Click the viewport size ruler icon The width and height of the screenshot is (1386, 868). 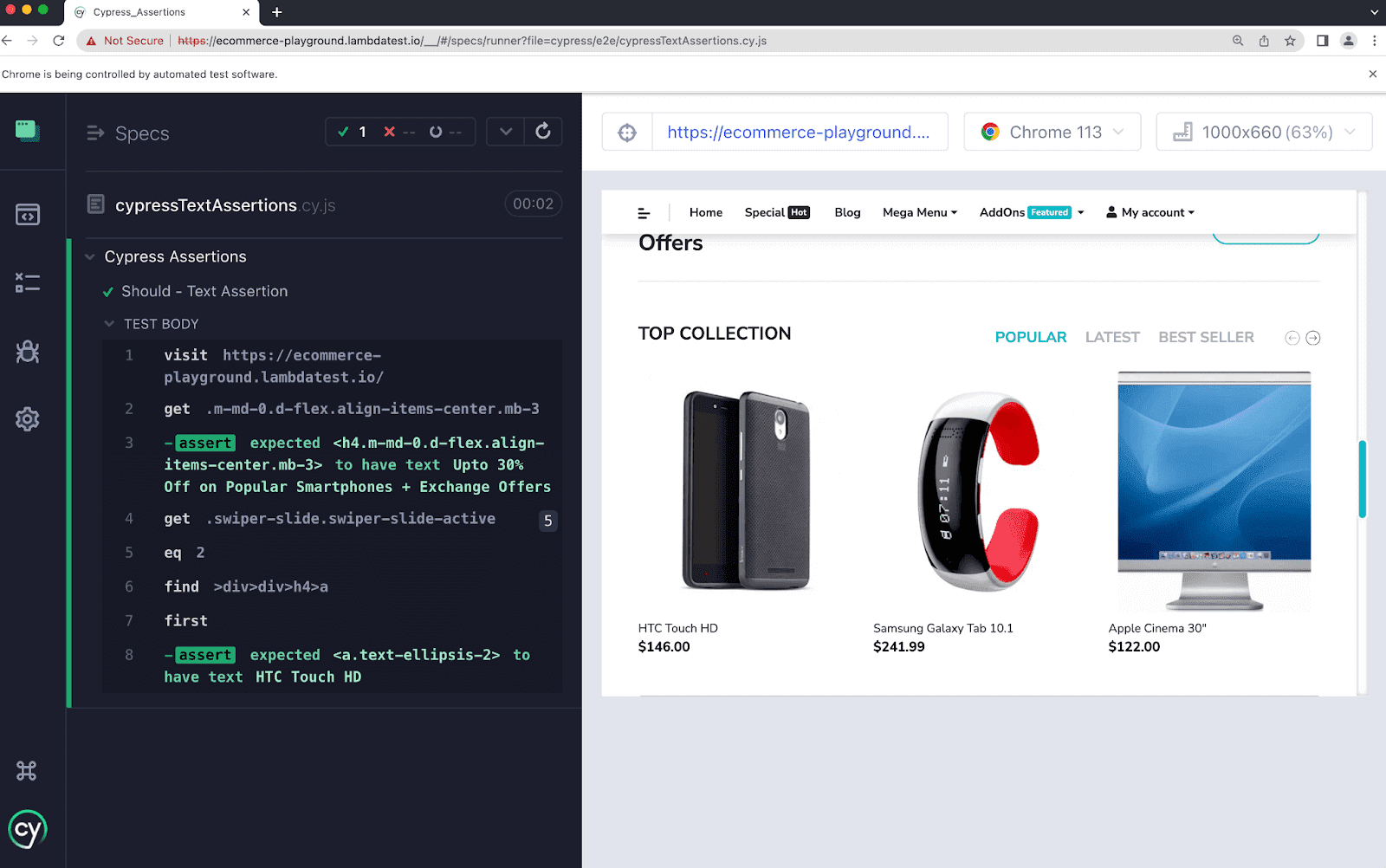click(1182, 132)
